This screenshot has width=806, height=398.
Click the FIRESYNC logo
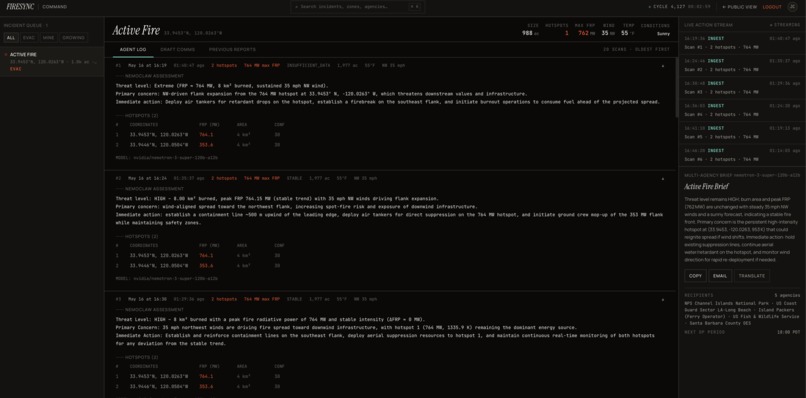[x=21, y=7]
